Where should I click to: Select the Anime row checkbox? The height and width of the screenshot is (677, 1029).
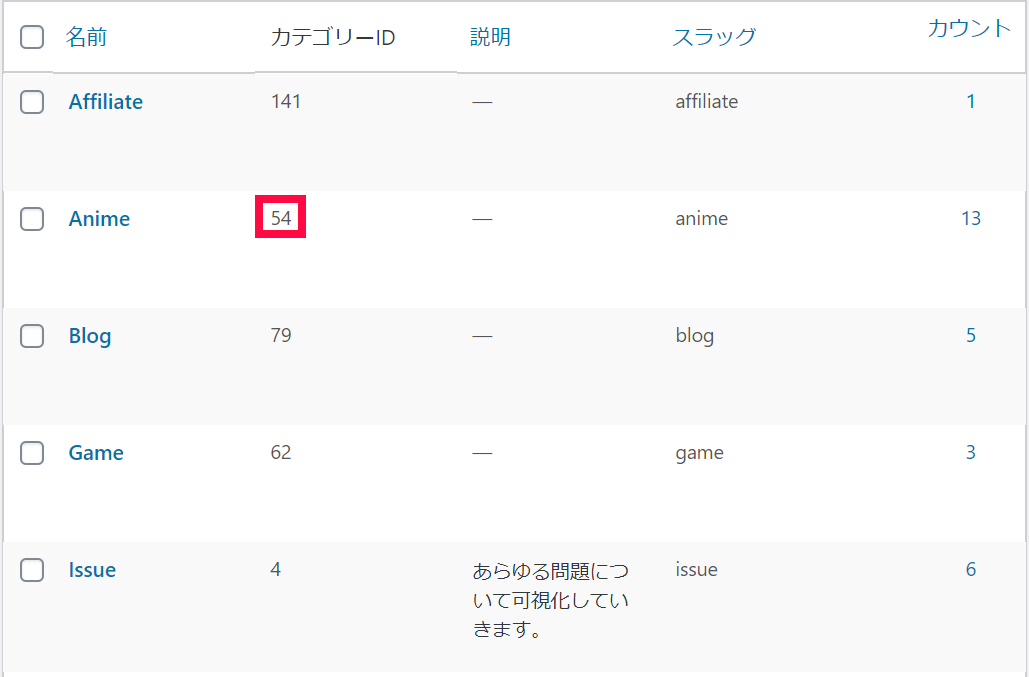(x=32, y=219)
